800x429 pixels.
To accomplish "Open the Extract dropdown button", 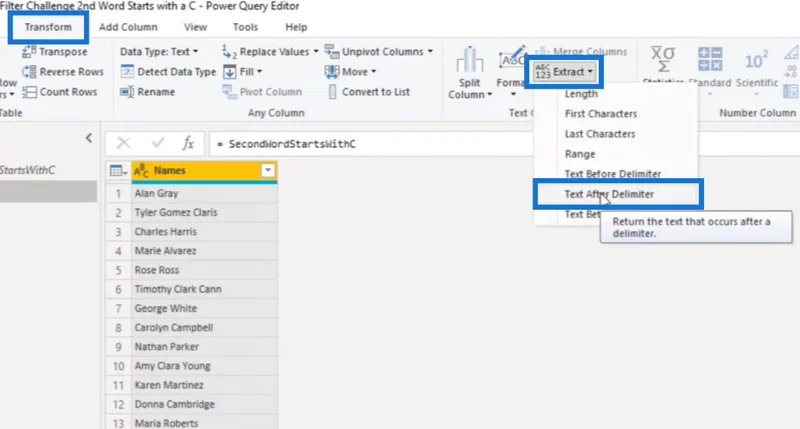I will [x=564, y=72].
